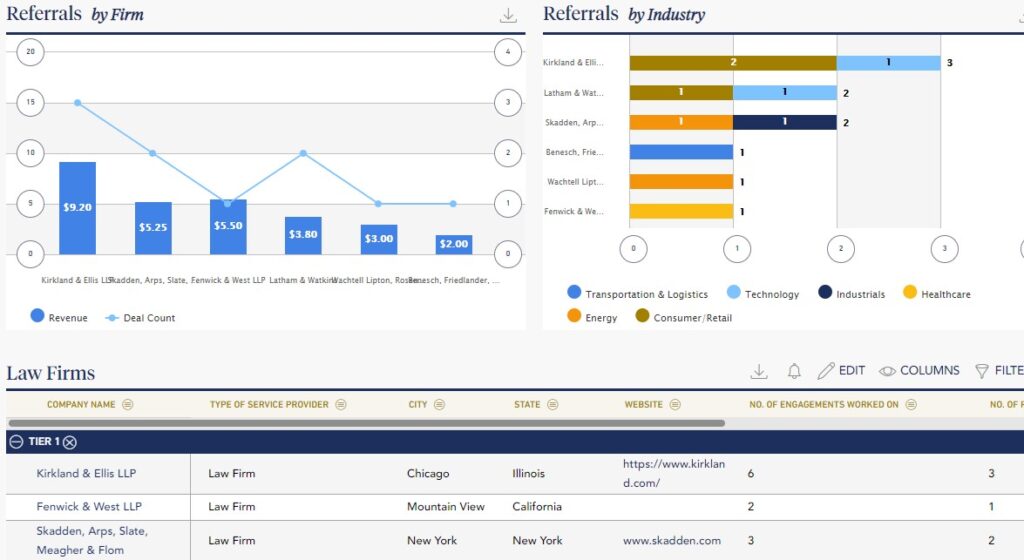Screen dimensions: 1024x560
Task: Open the Company Name column menu
Action: tap(127, 405)
